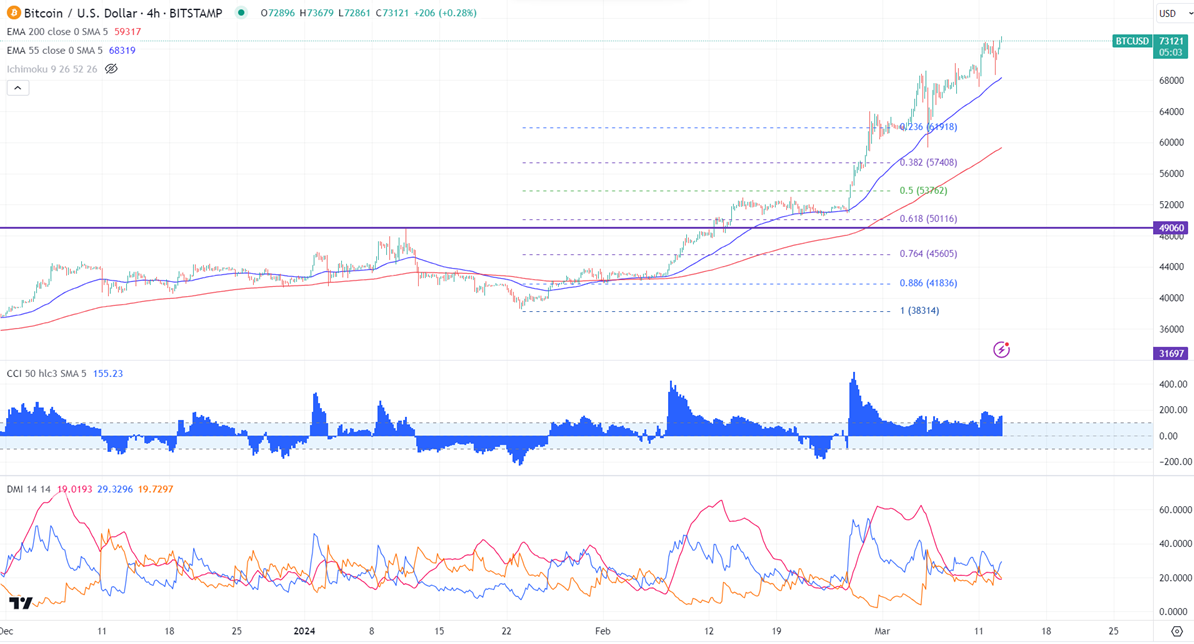
Task: Click the CCI value 155.23
Action: tap(107, 374)
